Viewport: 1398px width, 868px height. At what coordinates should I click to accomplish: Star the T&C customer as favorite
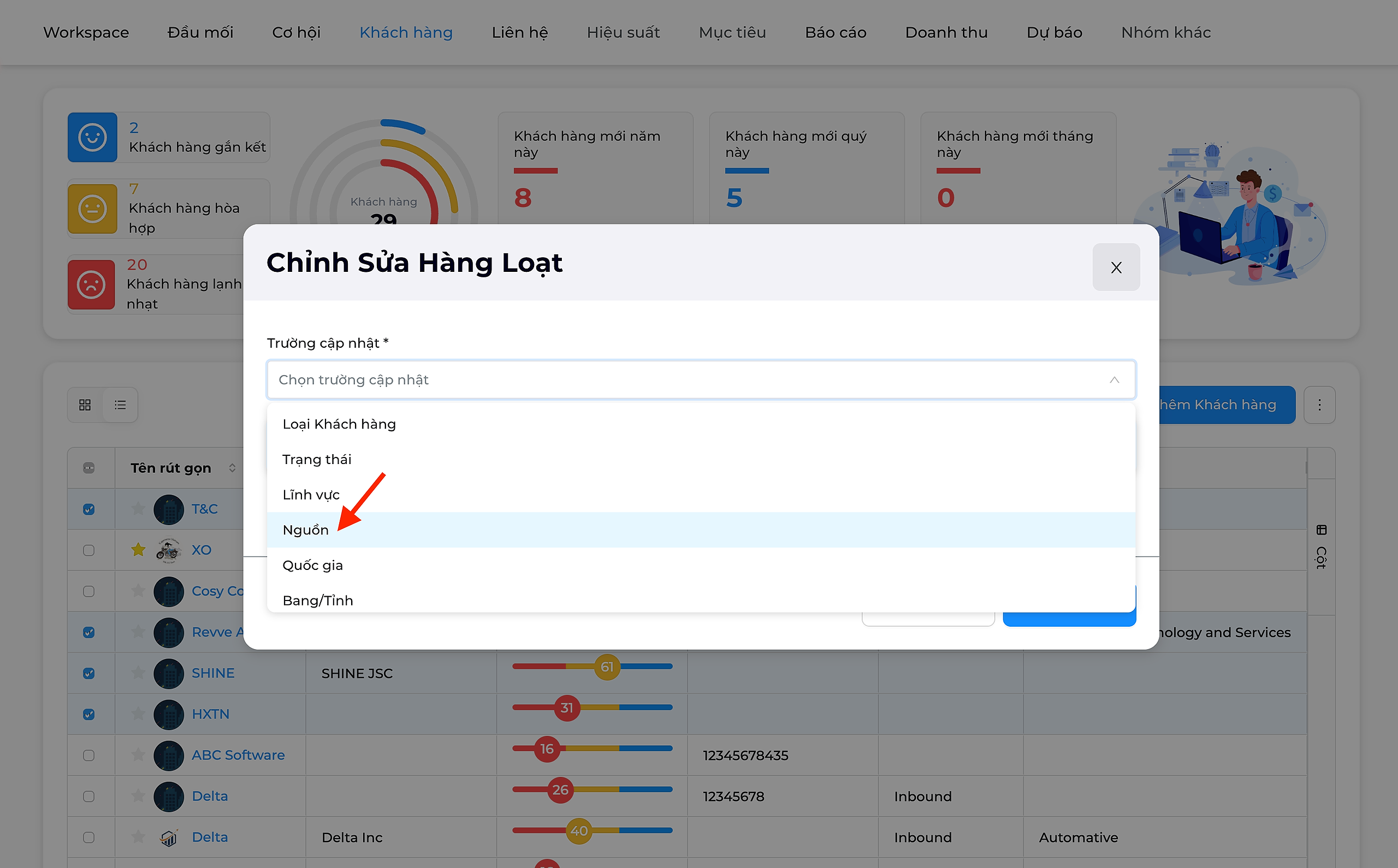click(138, 509)
